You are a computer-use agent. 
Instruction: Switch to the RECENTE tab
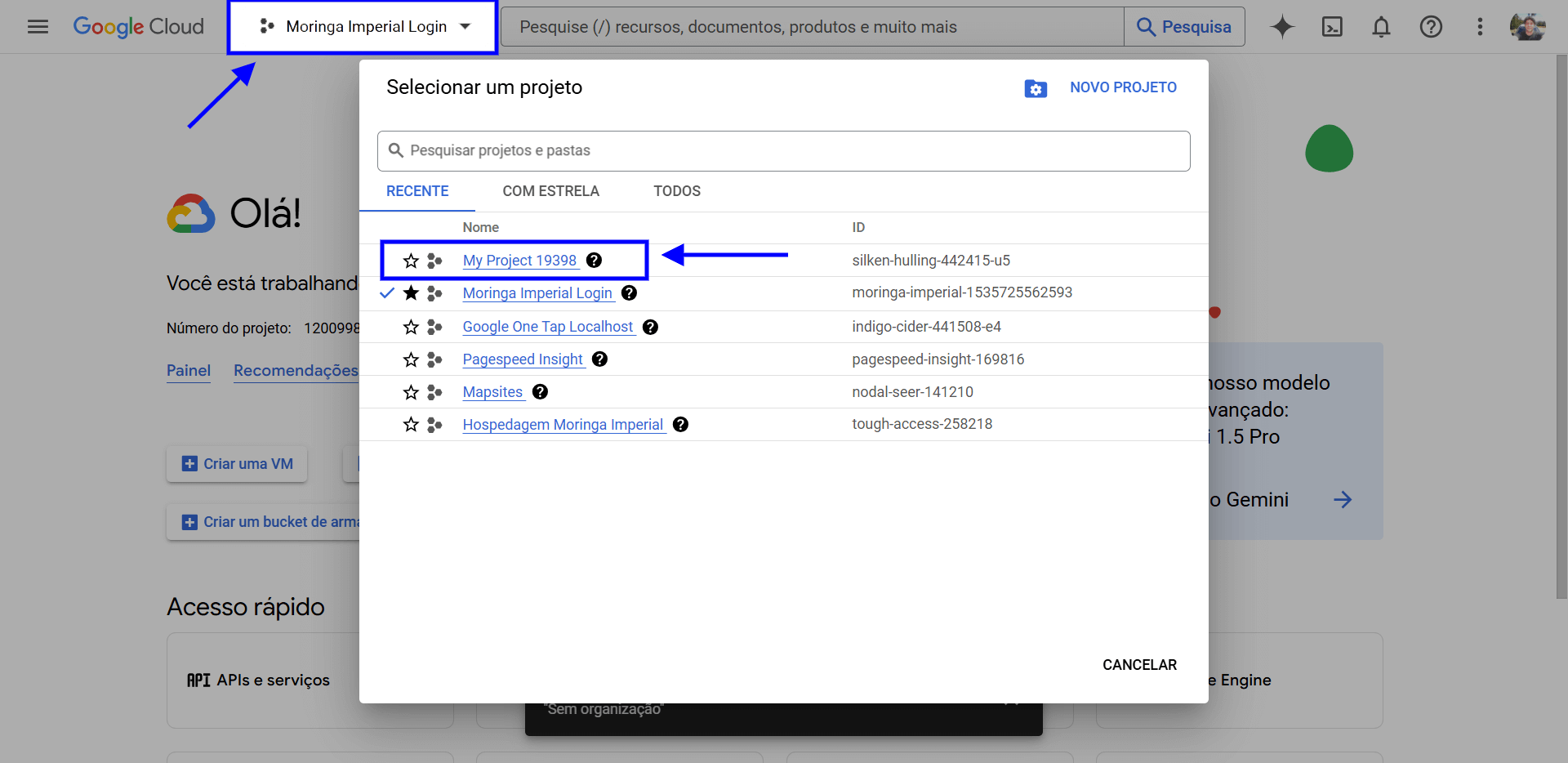417,191
